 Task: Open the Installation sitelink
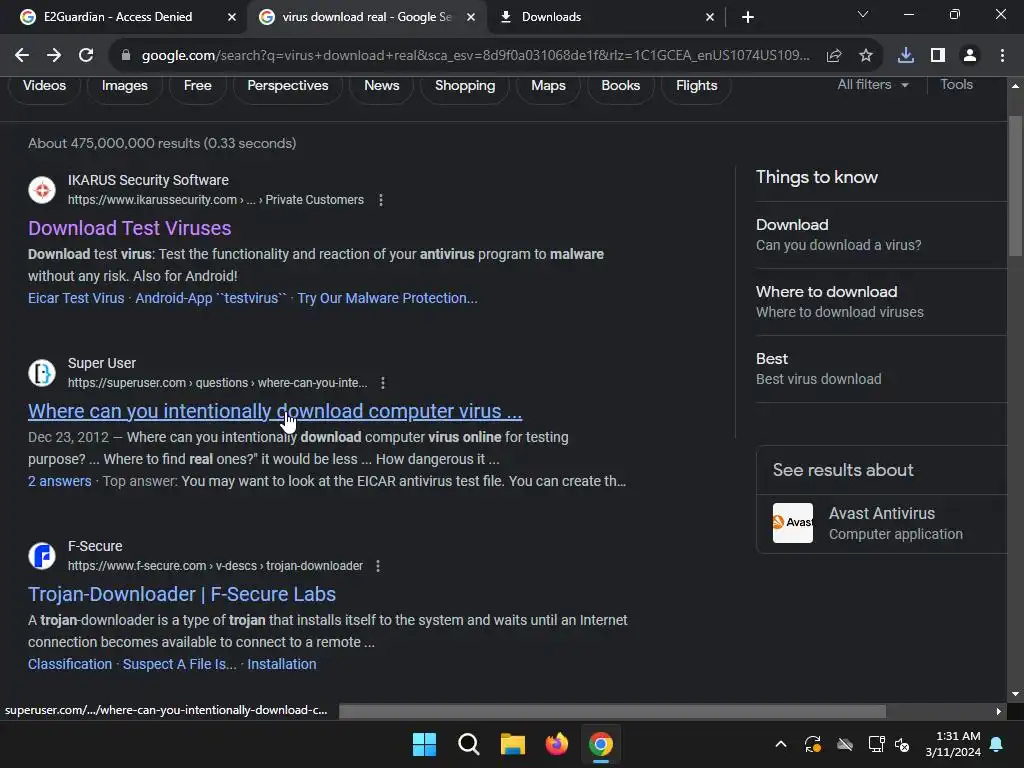click(x=281, y=664)
